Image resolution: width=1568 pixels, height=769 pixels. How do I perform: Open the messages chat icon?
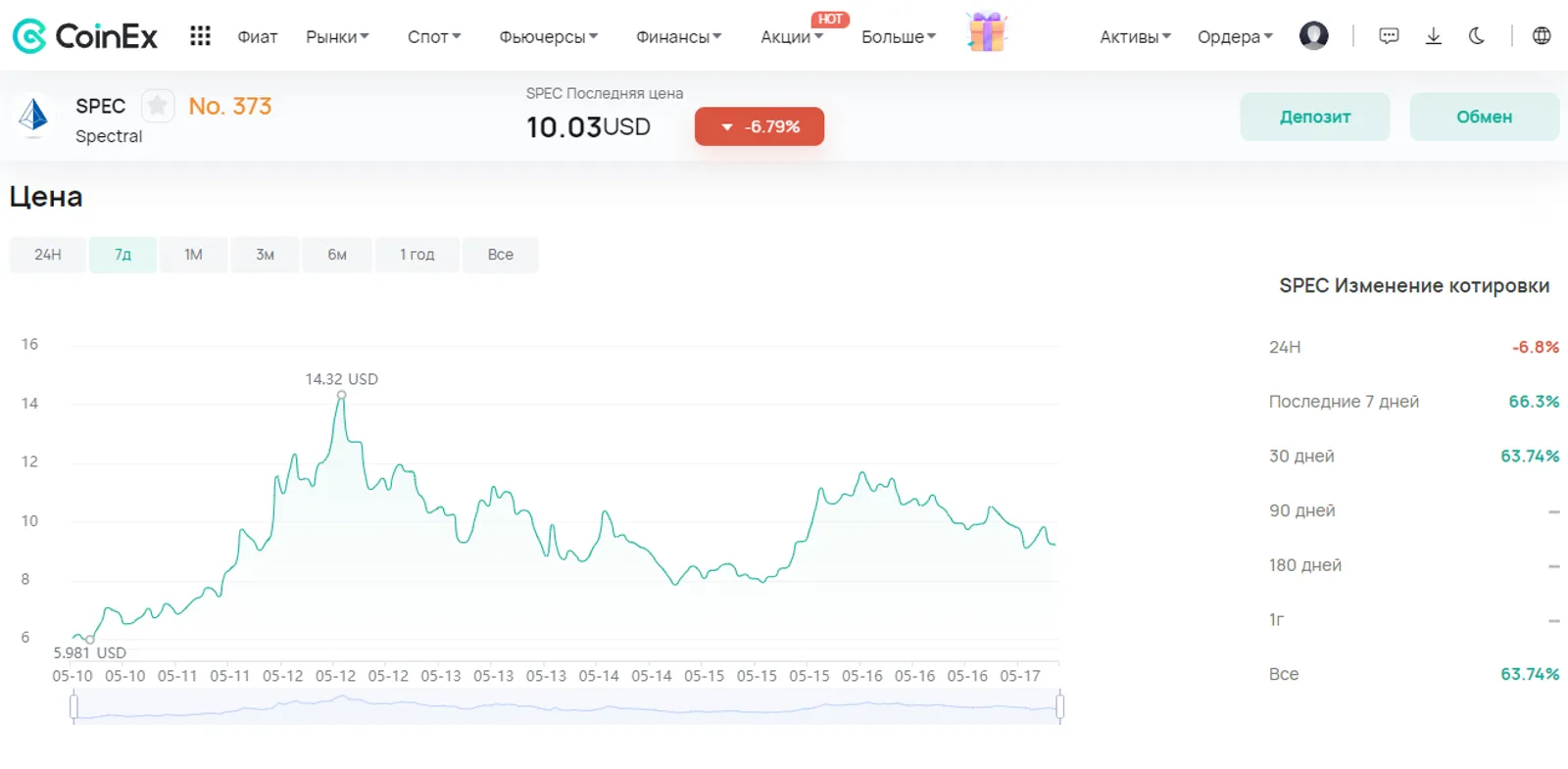point(1389,36)
